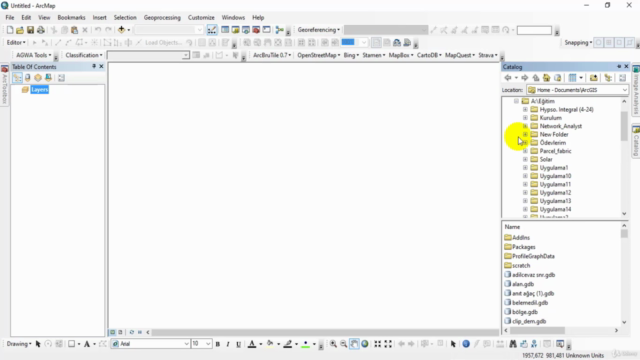Undo the last action

pyautogui.click(x=98, y=30)
